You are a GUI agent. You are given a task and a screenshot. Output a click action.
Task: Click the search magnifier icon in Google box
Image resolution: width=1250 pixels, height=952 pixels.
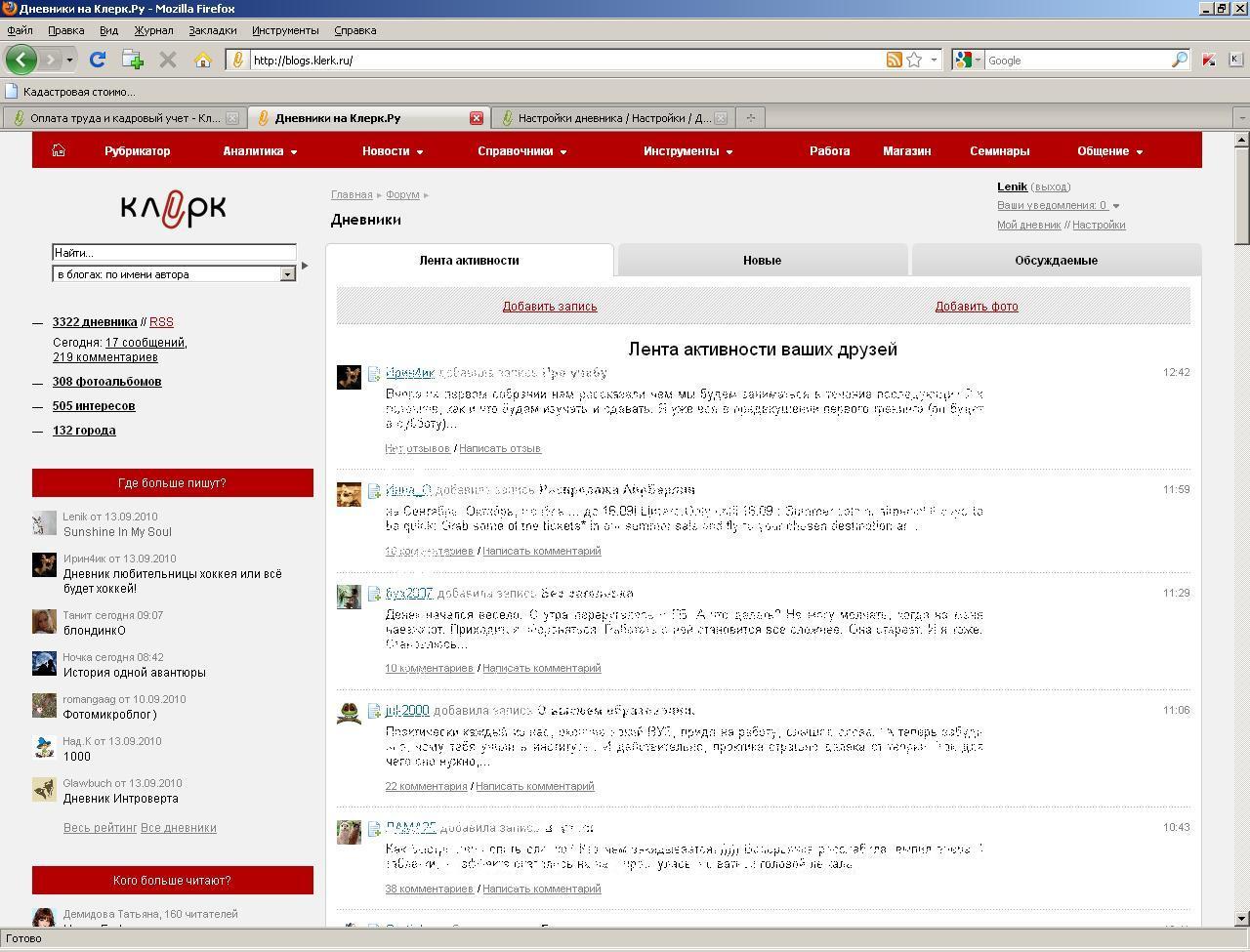pyautogui.click(x=1180, y=60)
